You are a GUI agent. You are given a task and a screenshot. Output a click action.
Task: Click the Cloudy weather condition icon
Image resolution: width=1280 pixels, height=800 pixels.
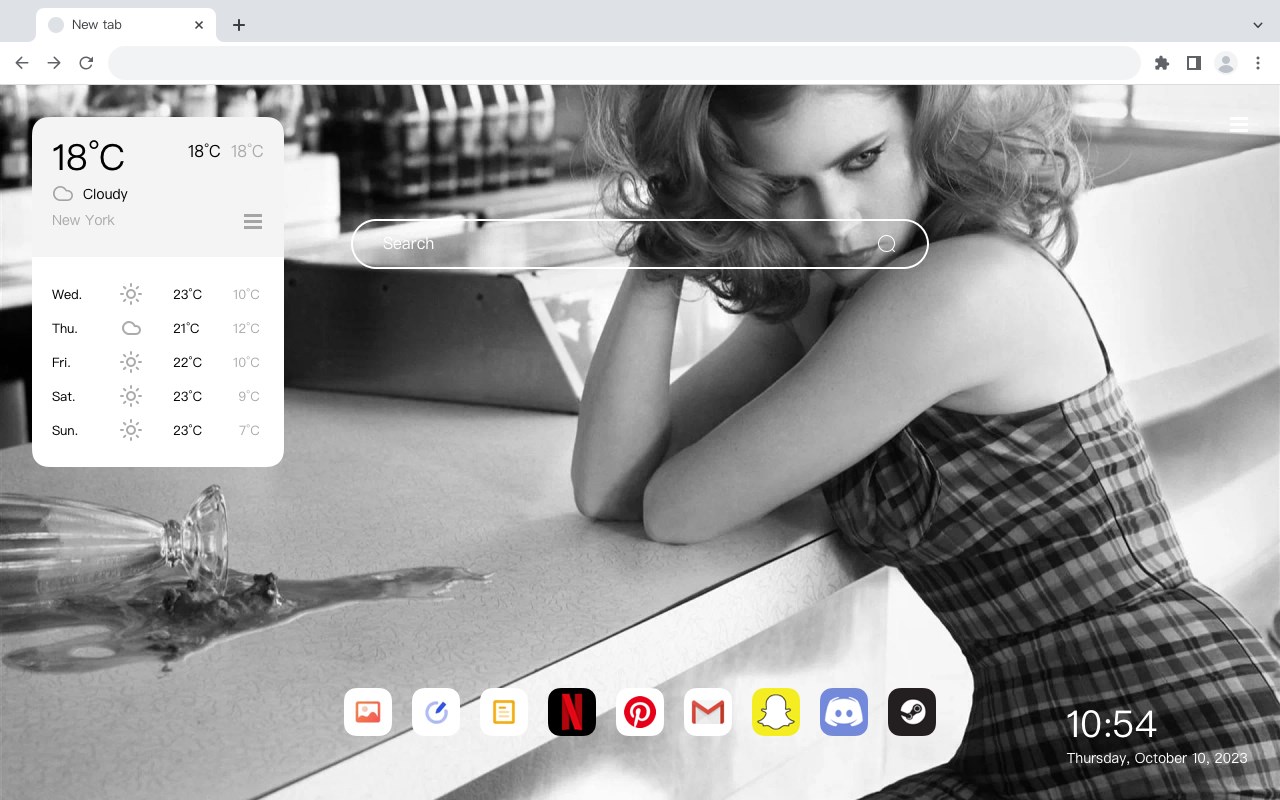[x=63, y=194]
